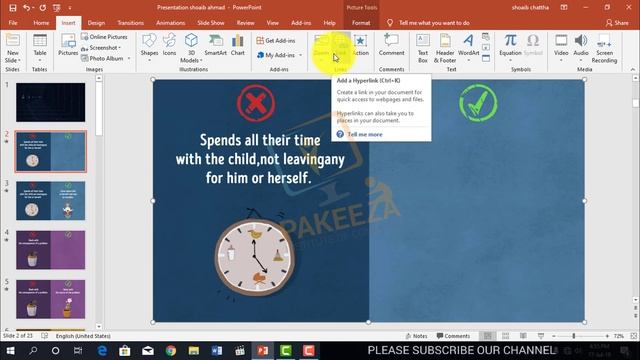Click Tell me more in tooltip
Image resolution: width=640 pixels, height=360 pixels.
click(x=365, y=134)
